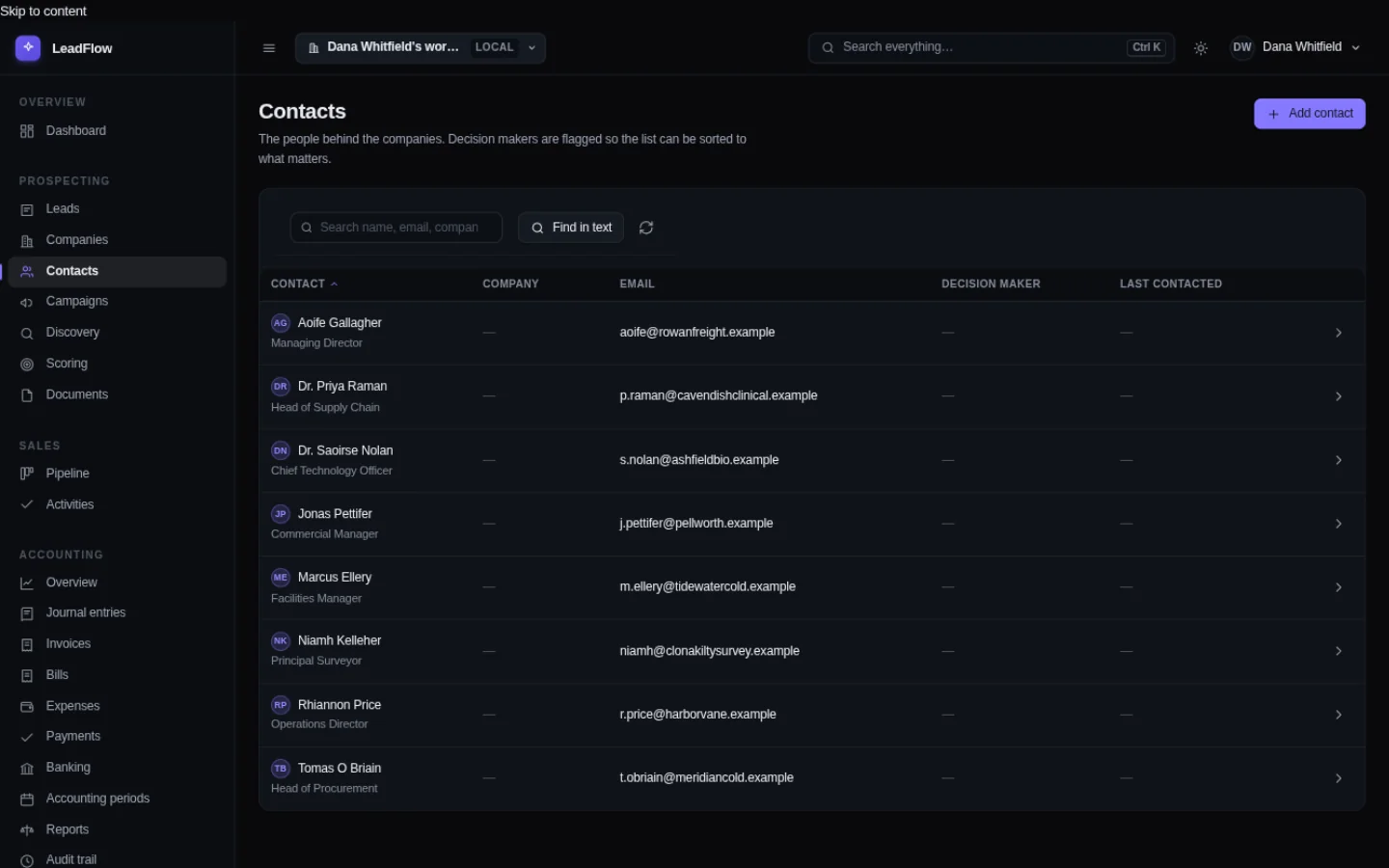1389x868 pixels.
Task: Click the NK avatar for Niamh Kelleher
Action: 281,641
